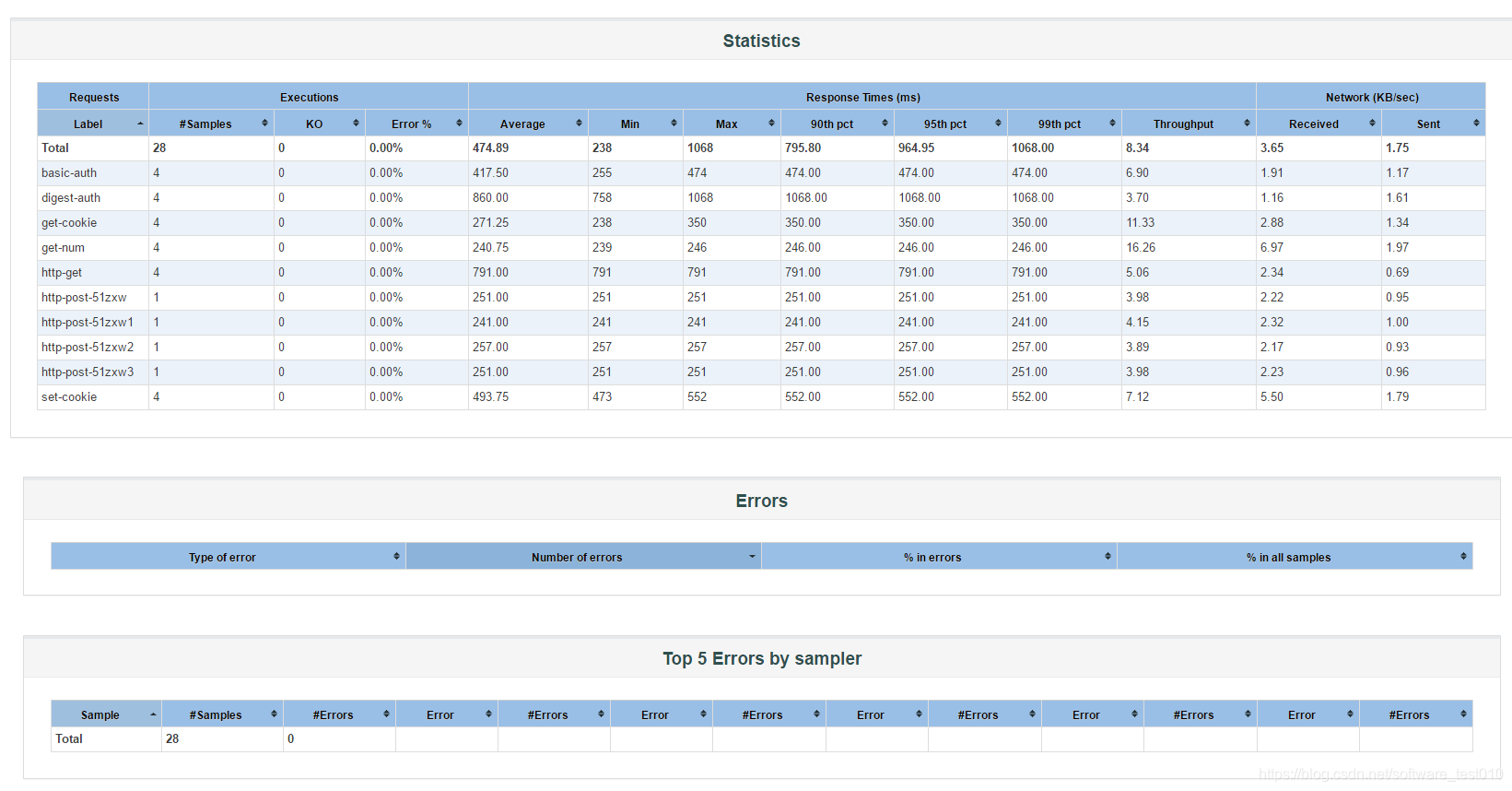1512x791 pixels.
Task: Click the basic-auth throughput value 6.90
Action: tap(1137, 172)
